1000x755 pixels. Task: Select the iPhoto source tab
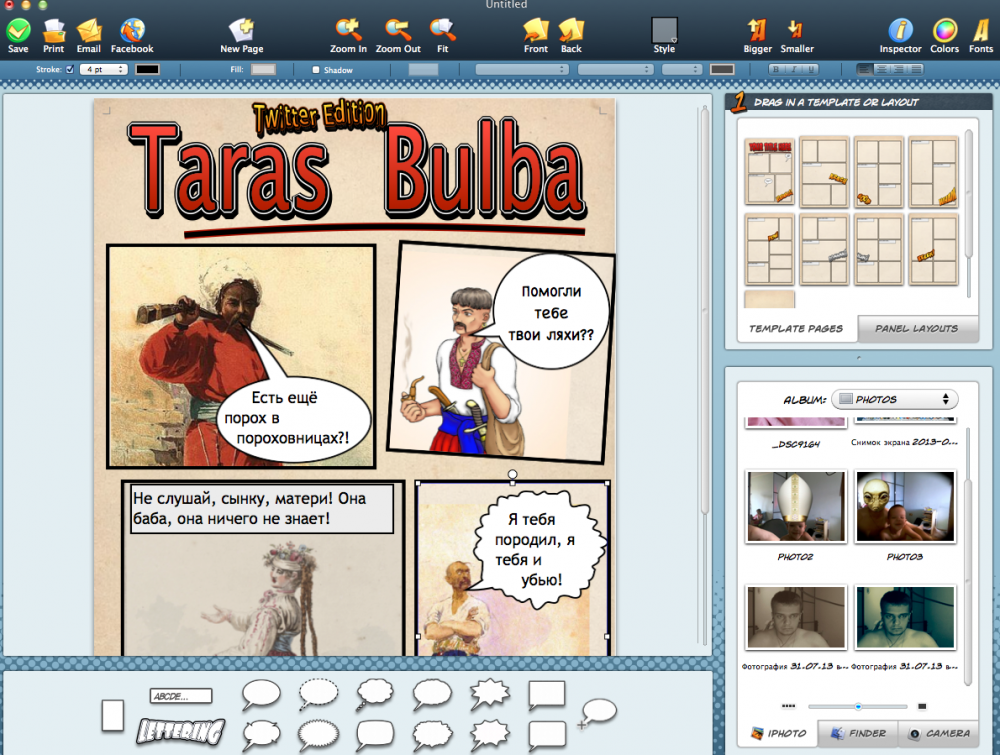pos(778,733)
